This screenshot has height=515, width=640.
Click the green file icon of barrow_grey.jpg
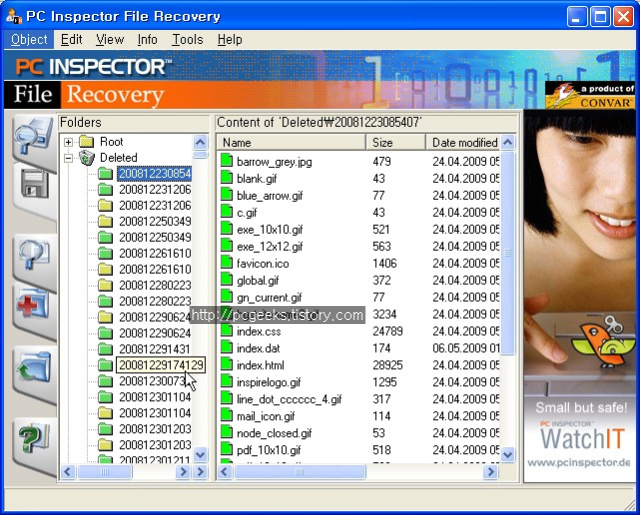[227, 161]
